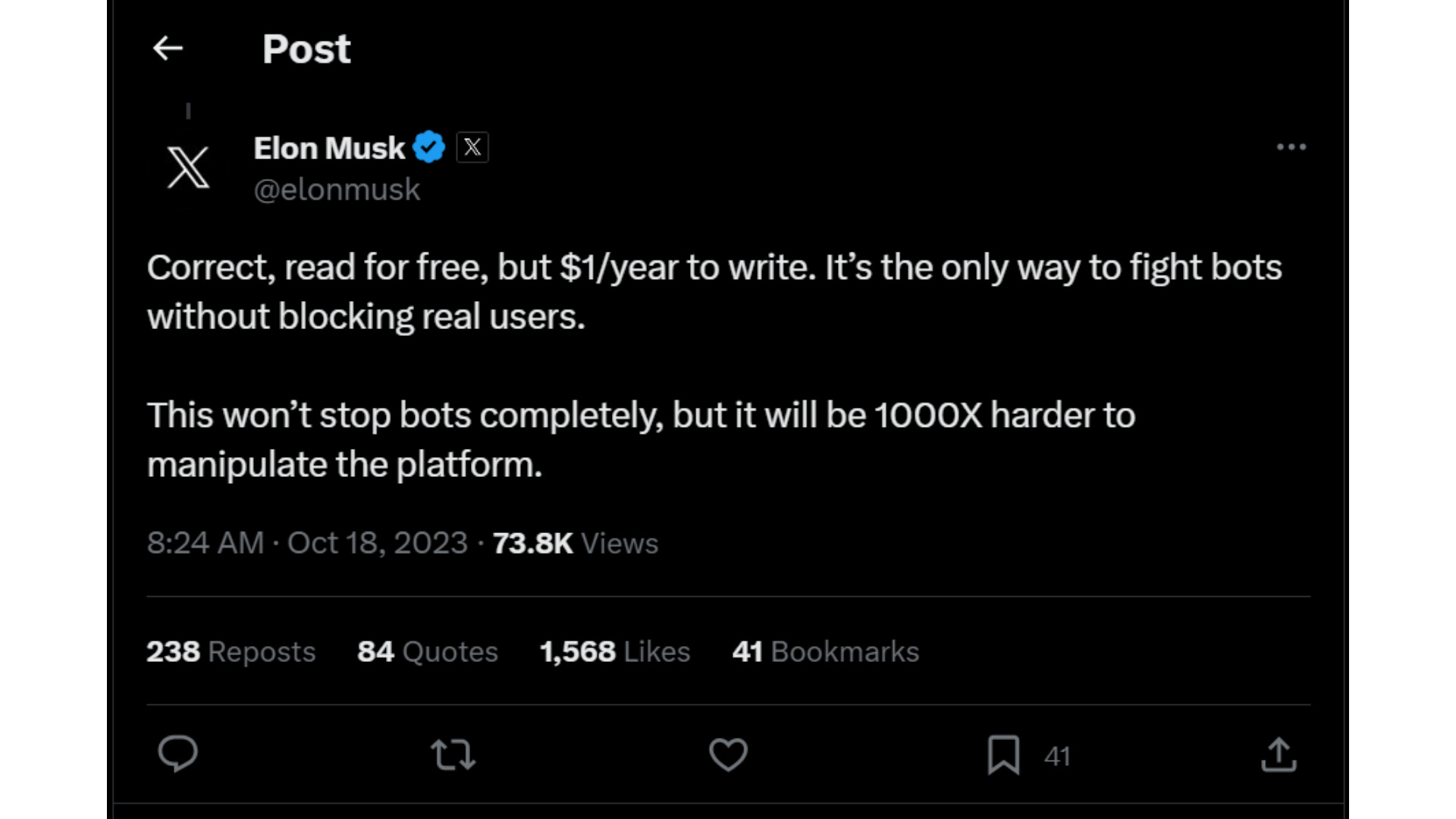Open Elon Musk display name link
1456x819 pixels.
pos(329,148)
